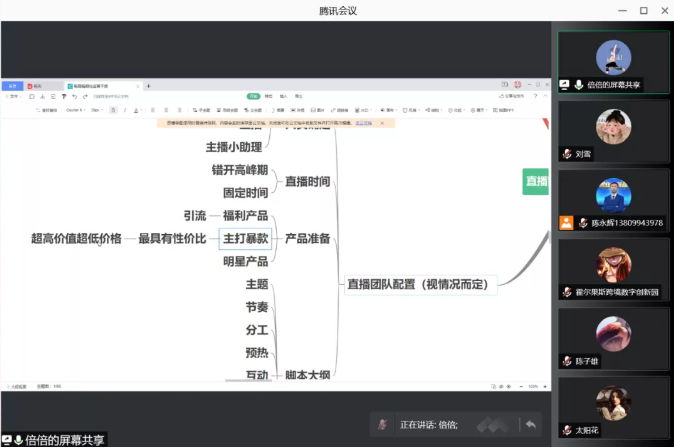Screen dimensions: 674x448
Task: Click zoom in plus in the WPS status bar
Action: [545, 387]
